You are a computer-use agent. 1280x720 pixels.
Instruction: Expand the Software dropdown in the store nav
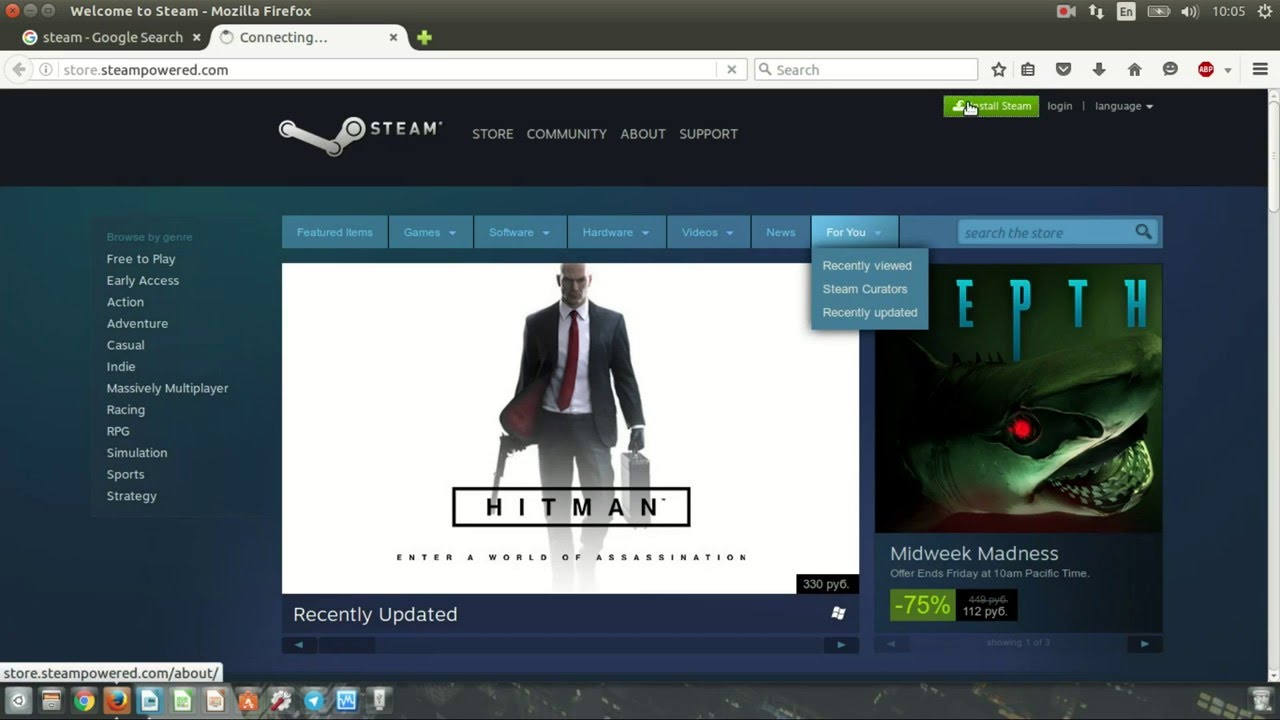(520, 232)
